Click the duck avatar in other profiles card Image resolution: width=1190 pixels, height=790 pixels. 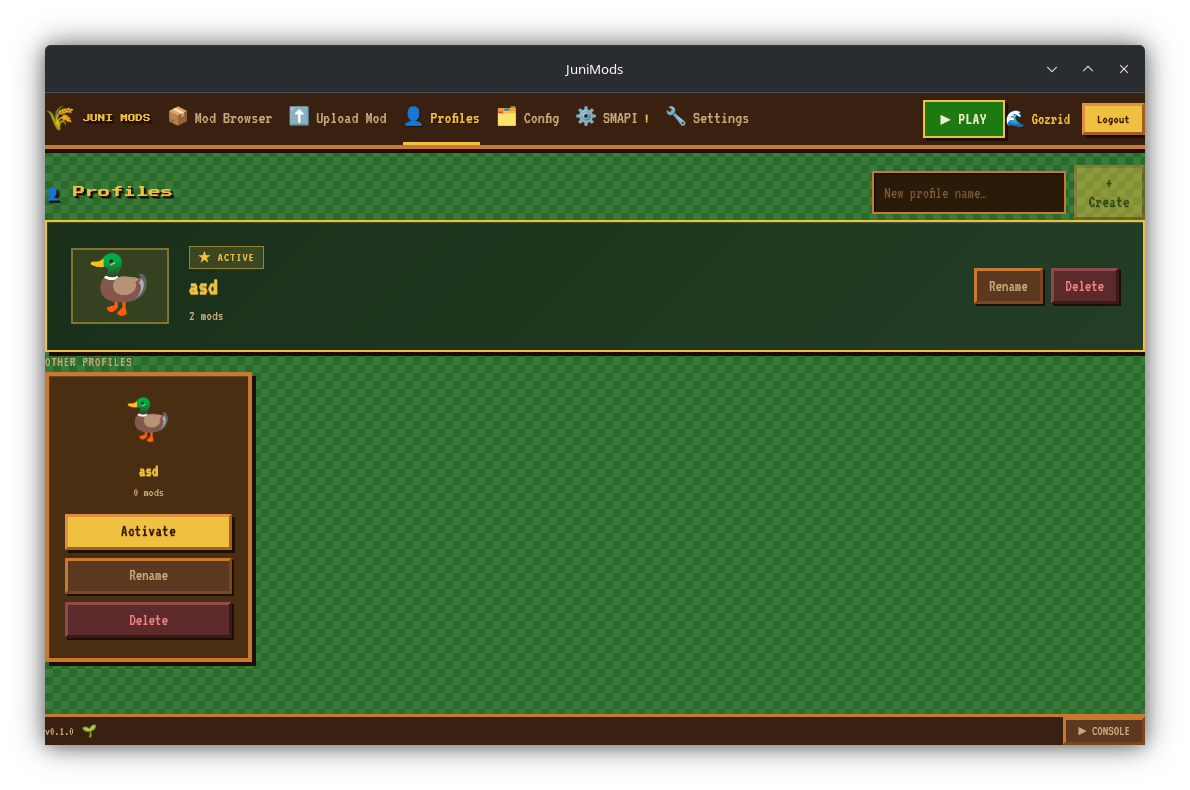pyautogui.click(x=148, y=418)
